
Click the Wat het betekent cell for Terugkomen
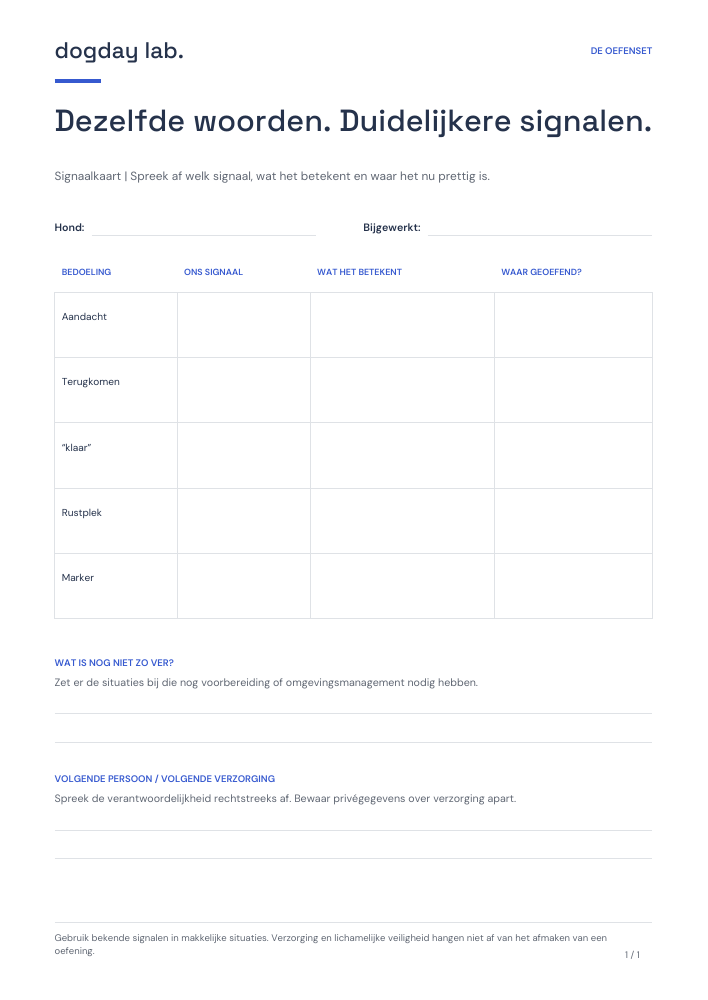[x=402, y=390]
